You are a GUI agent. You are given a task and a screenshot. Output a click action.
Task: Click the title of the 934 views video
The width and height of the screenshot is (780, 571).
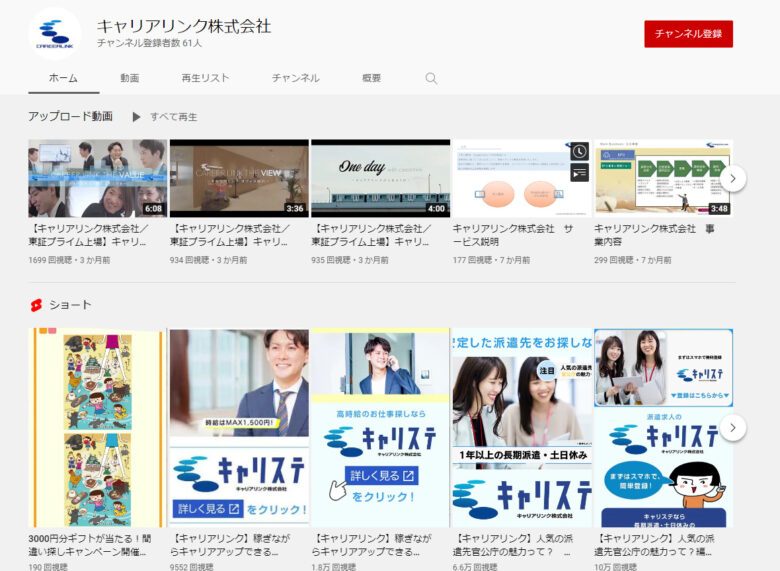[230, 235]
